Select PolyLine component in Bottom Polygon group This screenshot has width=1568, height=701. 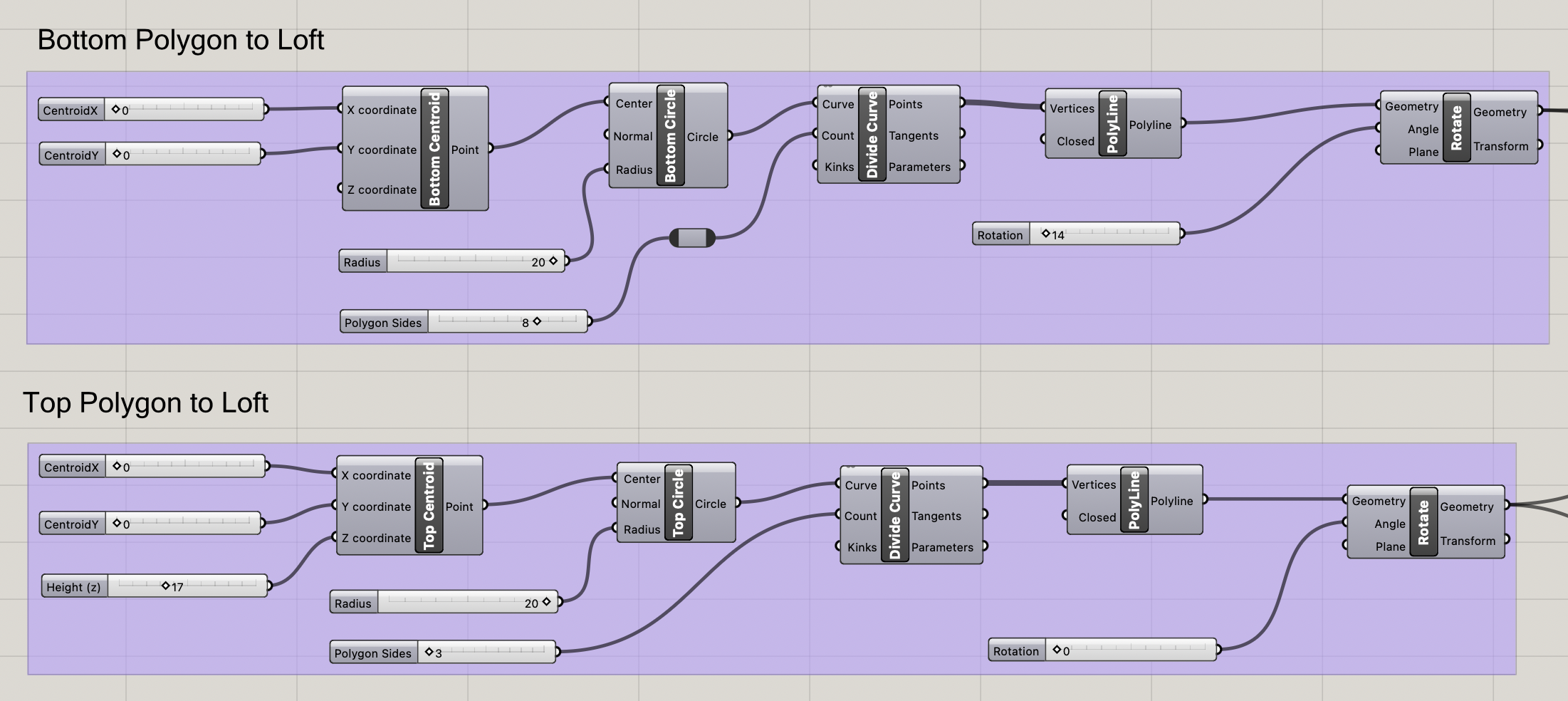pyautogui.click(x=1113, y=123)
